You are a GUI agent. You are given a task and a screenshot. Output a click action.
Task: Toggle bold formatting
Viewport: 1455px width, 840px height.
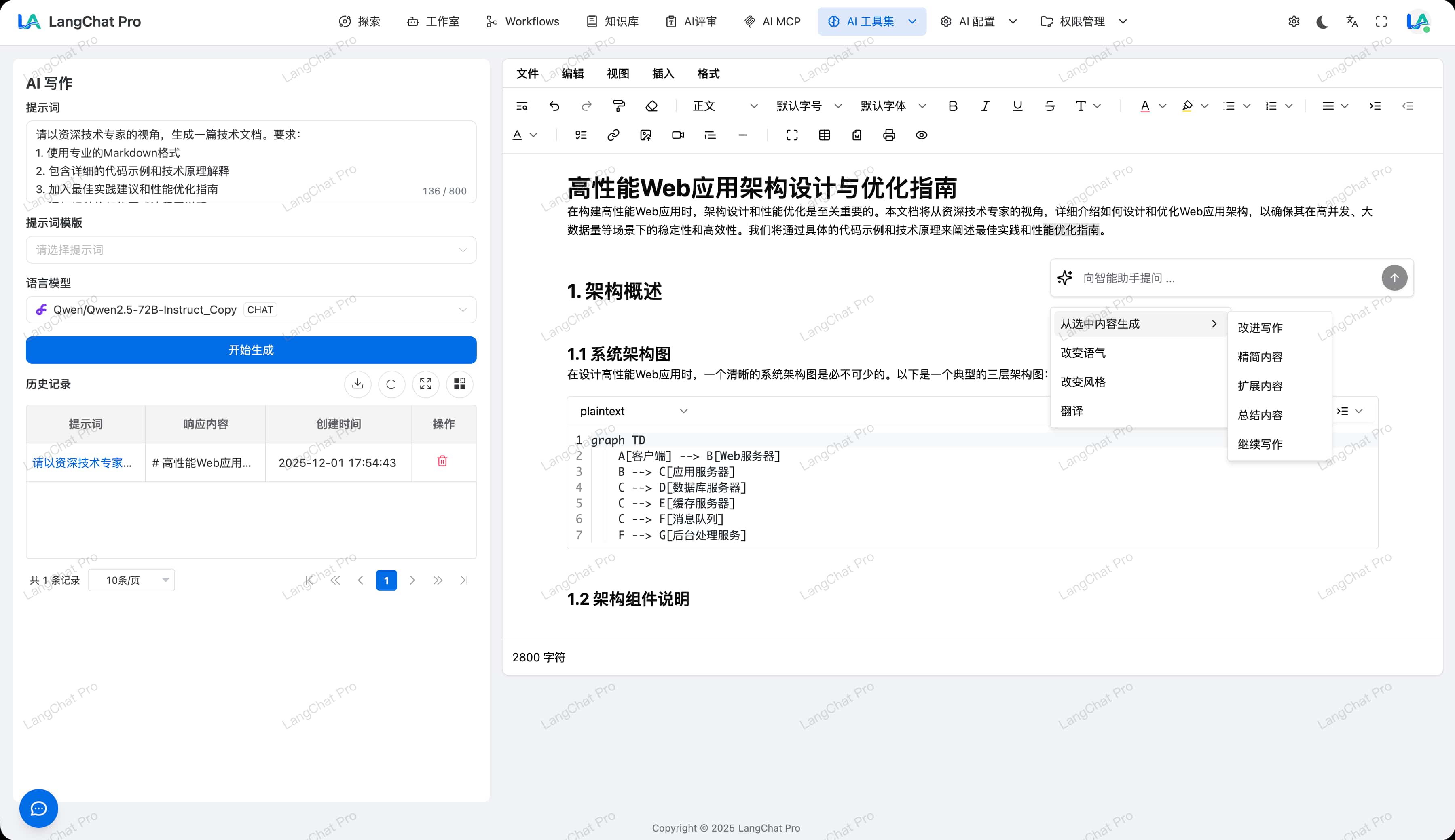(x=953, y=106)
